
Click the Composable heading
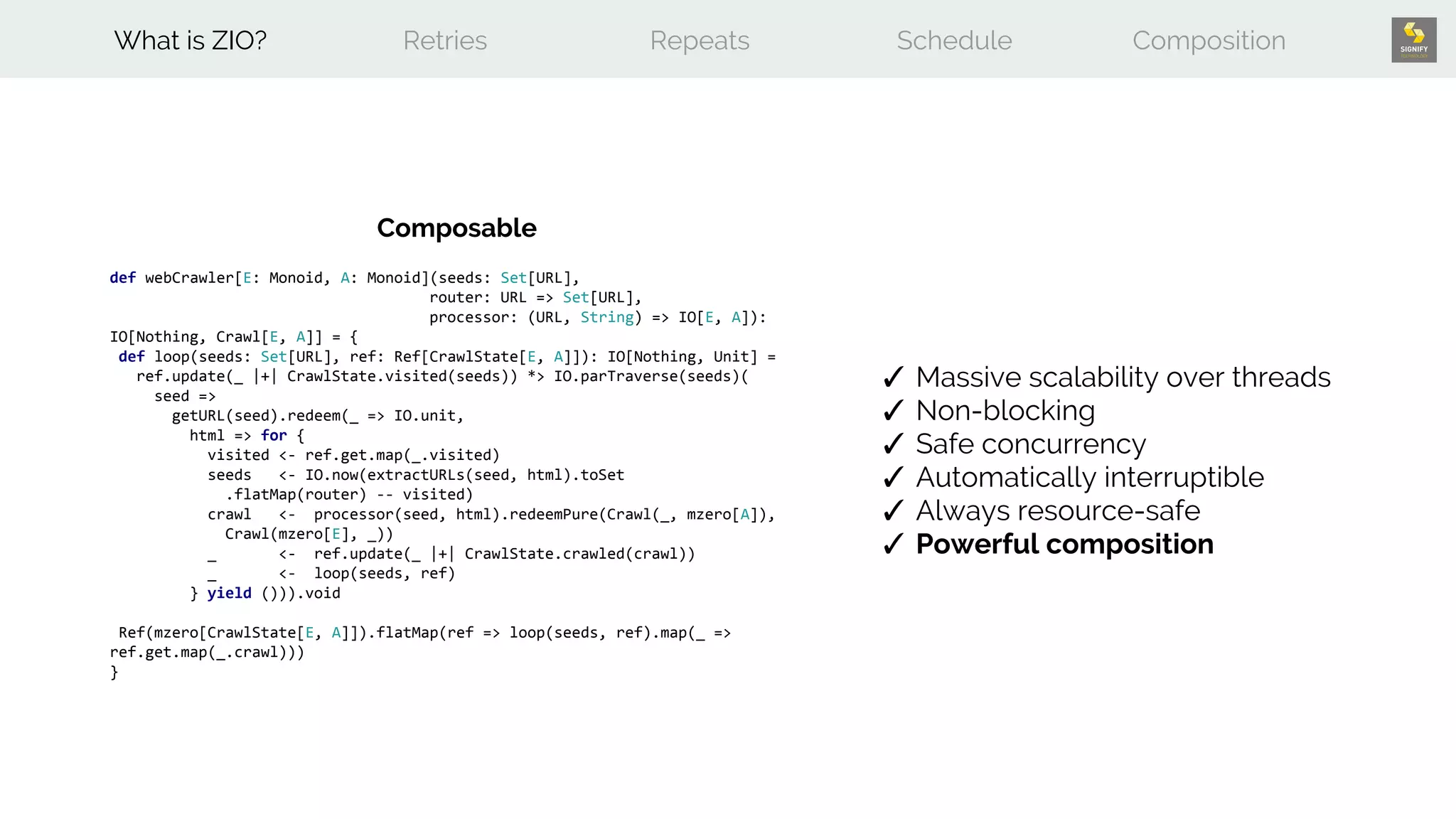pyautogui.click(x=456, y=228)
